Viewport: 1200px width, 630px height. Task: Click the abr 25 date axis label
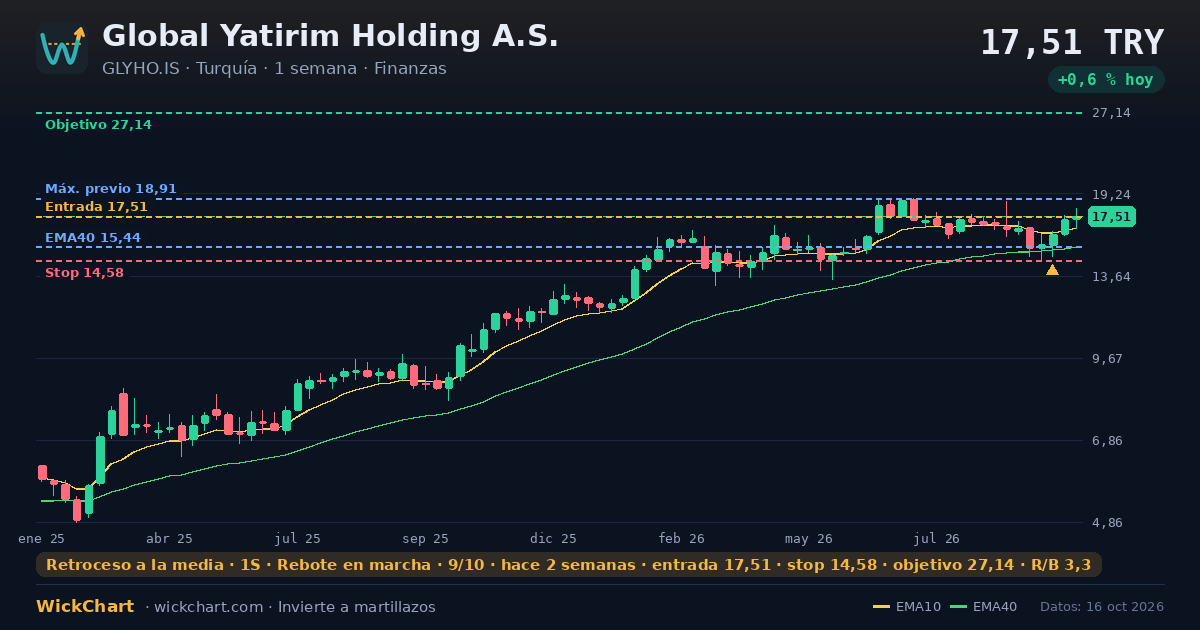point(170,538)
